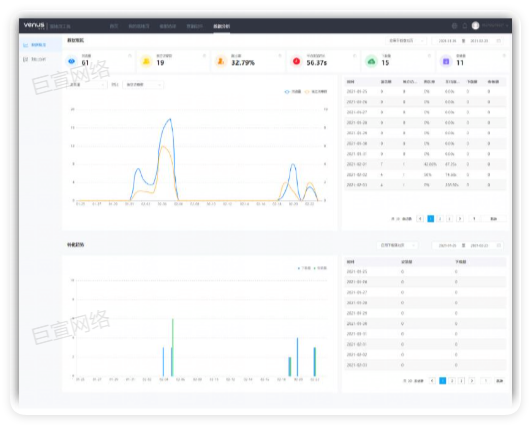531x425 pixels.
Task: Open the comparison metric dropdown above line chart
Action: 143,85
